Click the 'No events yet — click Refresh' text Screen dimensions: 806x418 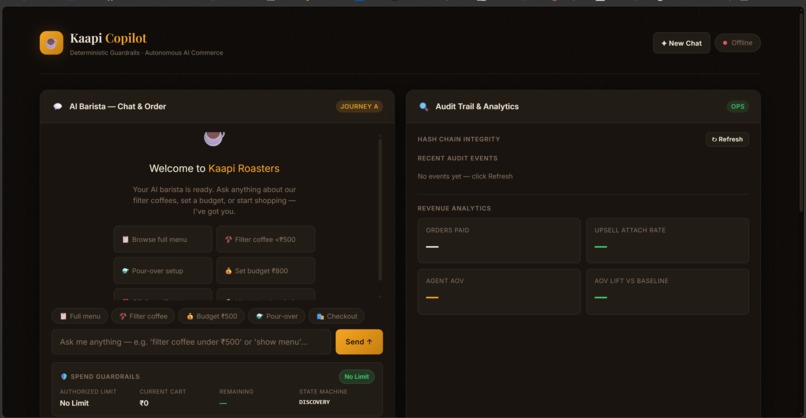tap(465, 176)
